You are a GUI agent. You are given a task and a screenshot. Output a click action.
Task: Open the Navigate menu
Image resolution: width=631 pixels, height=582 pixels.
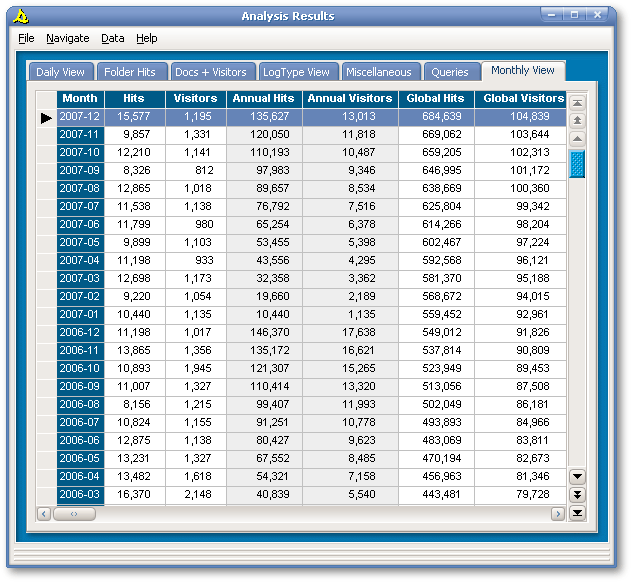click(x=67, y=38)
